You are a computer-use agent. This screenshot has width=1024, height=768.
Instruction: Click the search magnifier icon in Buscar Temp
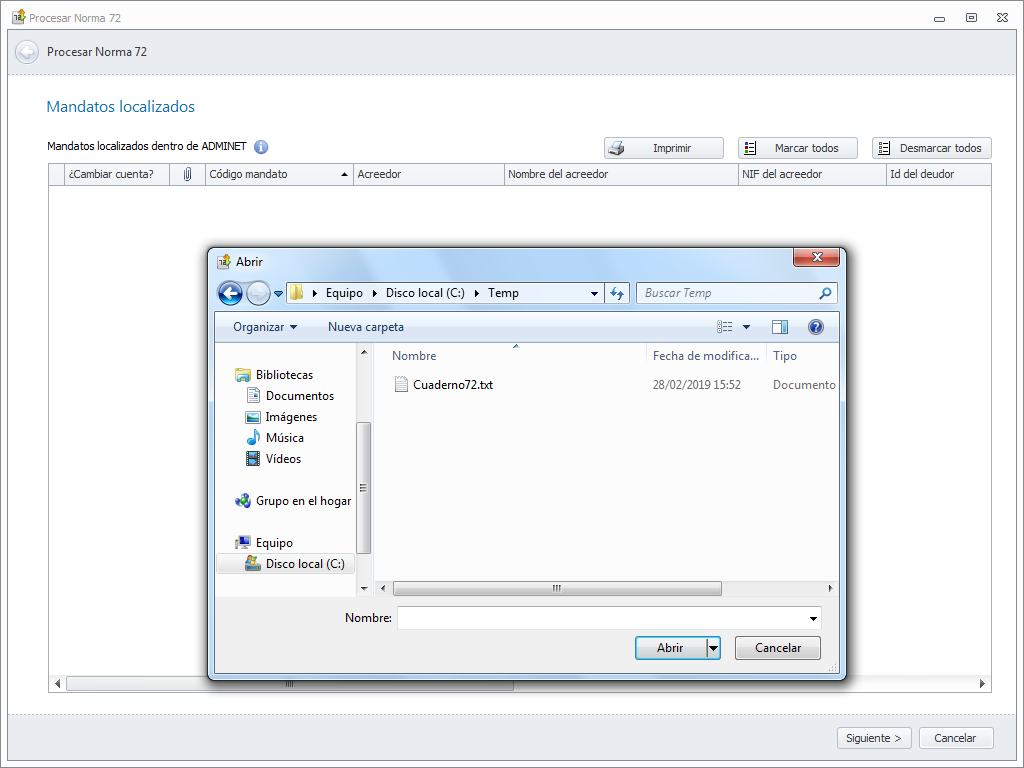click(825, 293)
